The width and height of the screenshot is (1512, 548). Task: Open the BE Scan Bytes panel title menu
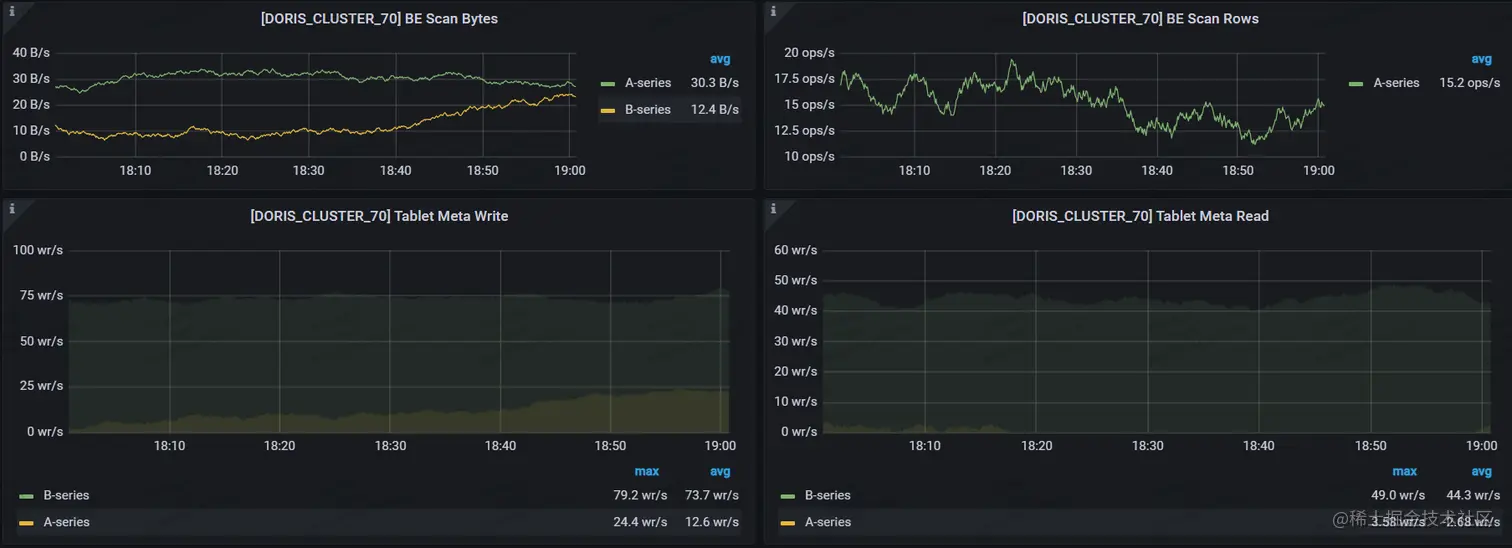pos(379,19)
